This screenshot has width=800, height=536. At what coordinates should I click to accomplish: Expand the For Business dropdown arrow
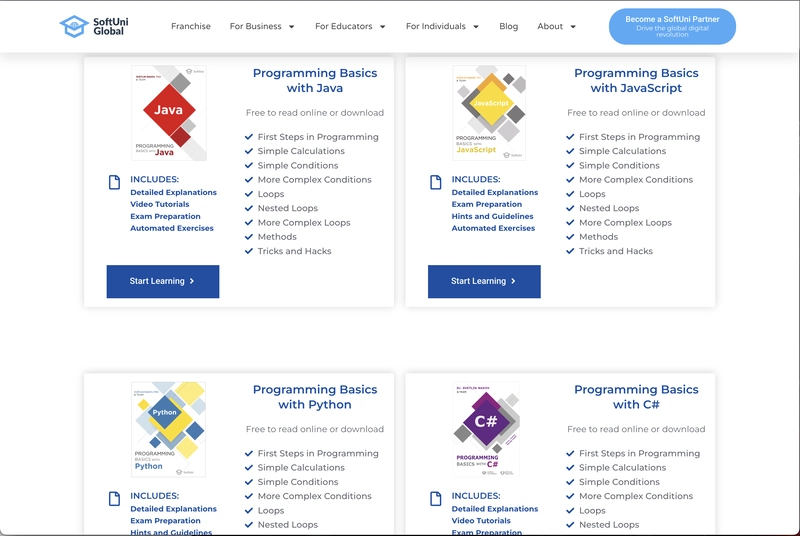coord(292,27)
